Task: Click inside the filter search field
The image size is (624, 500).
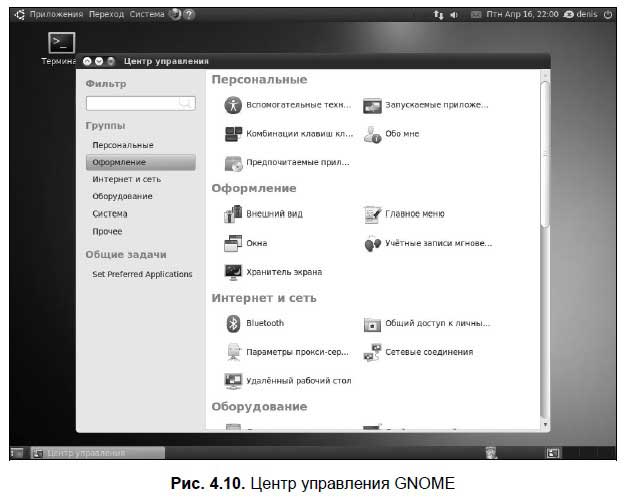Action: coord(140,104)
